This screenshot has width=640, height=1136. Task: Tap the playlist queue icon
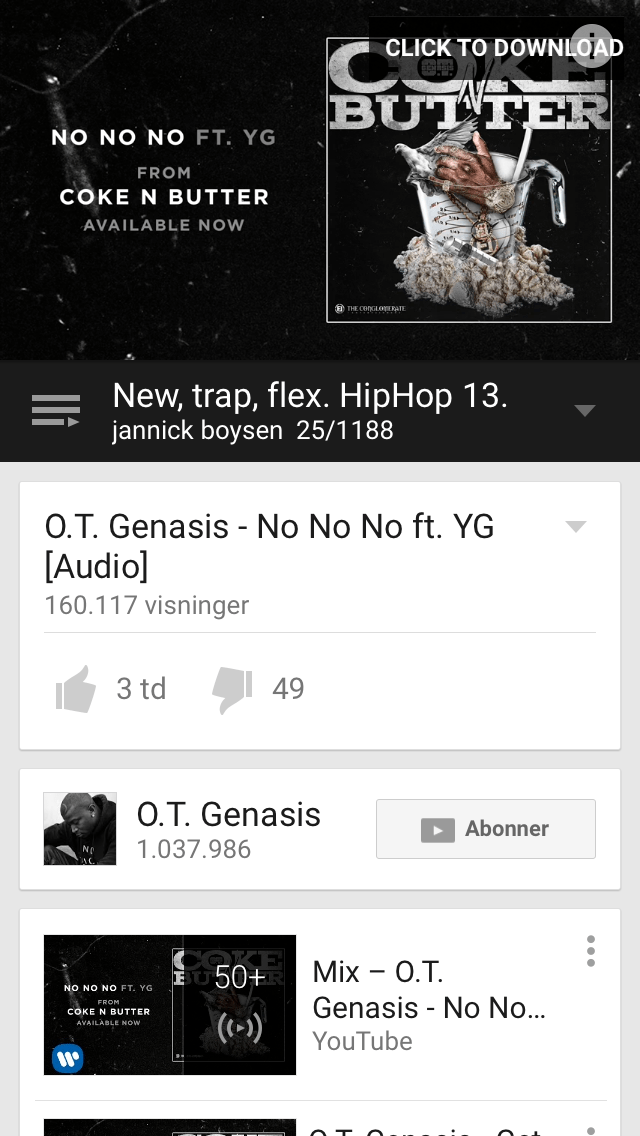click(x=56, y=411)
